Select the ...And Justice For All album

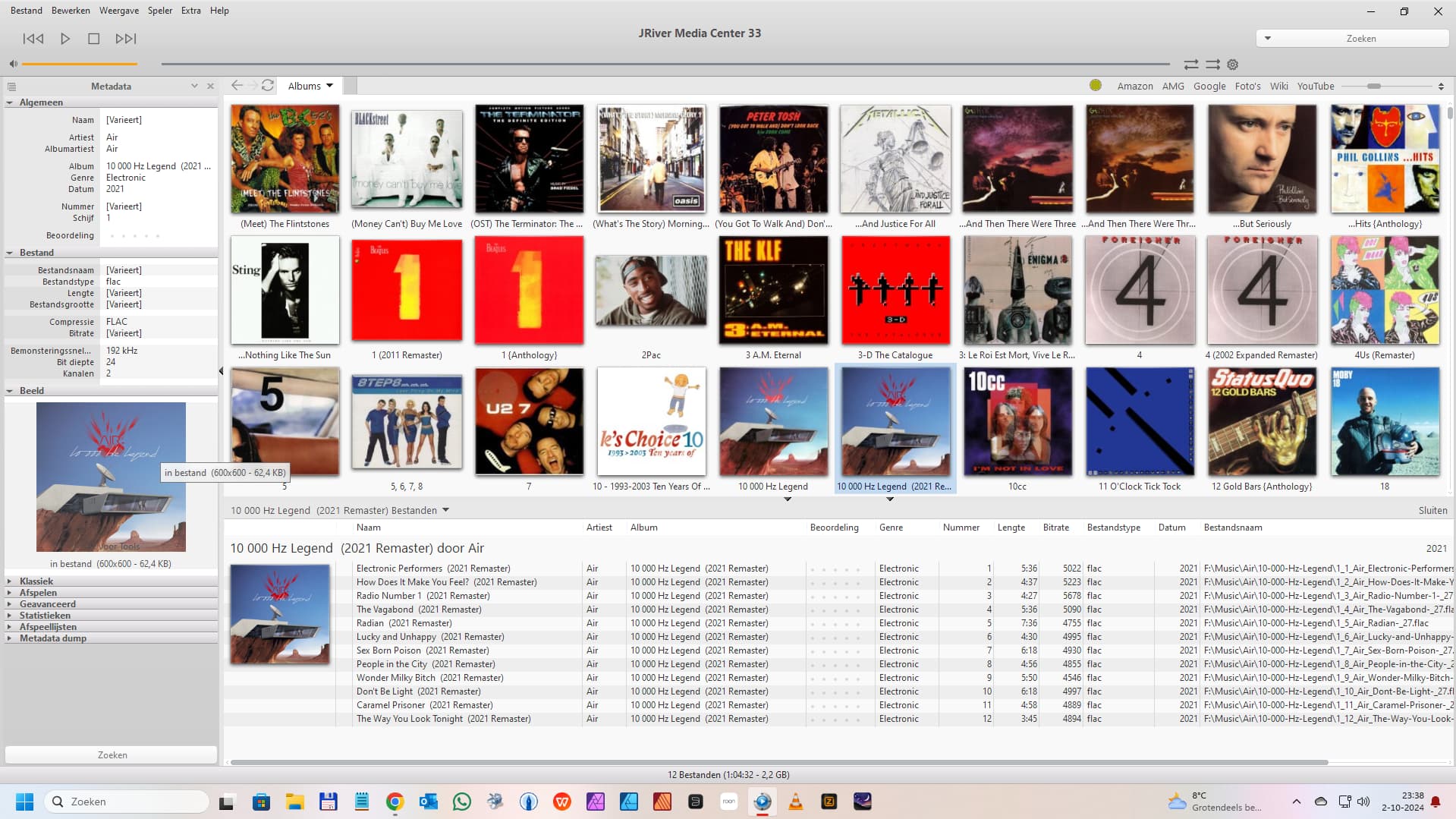(895, 159)
